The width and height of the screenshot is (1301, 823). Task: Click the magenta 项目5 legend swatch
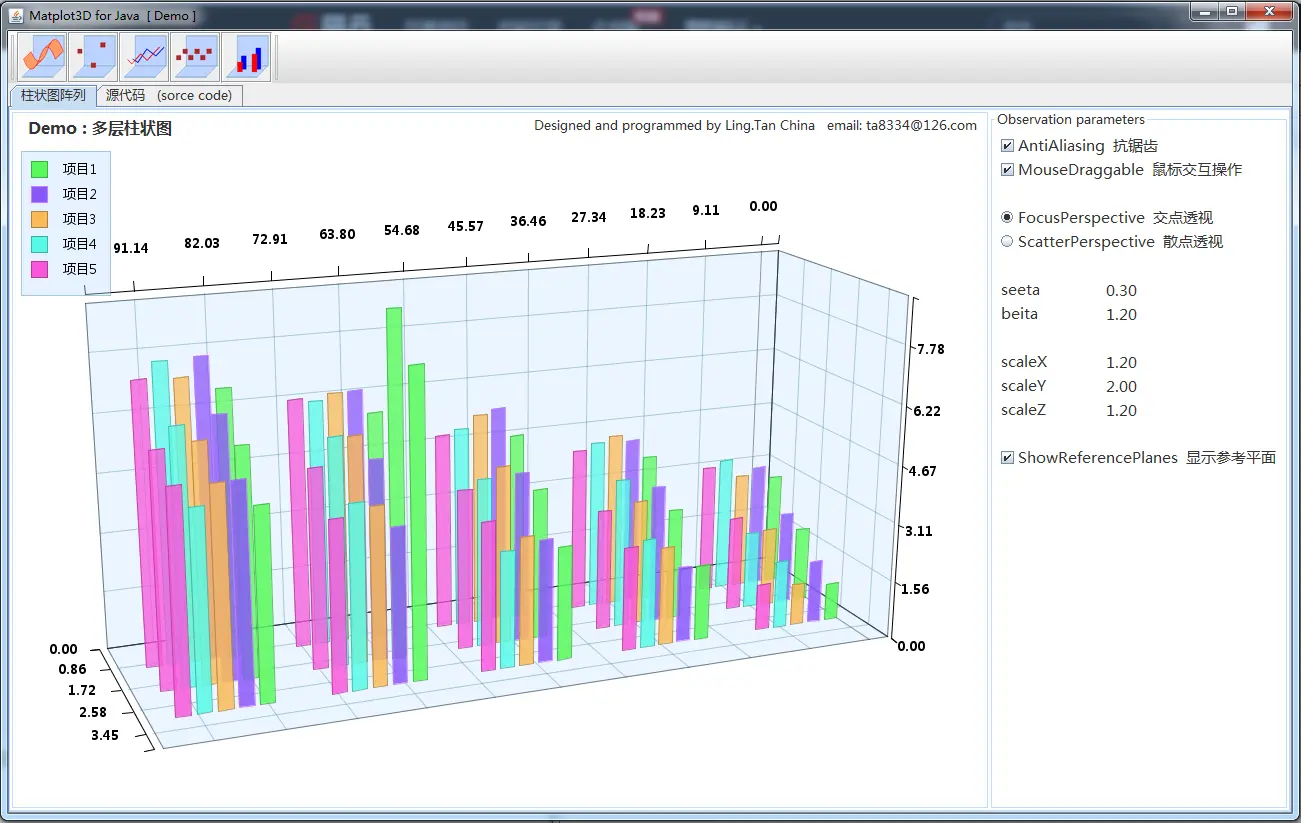[x=40, y=269]
